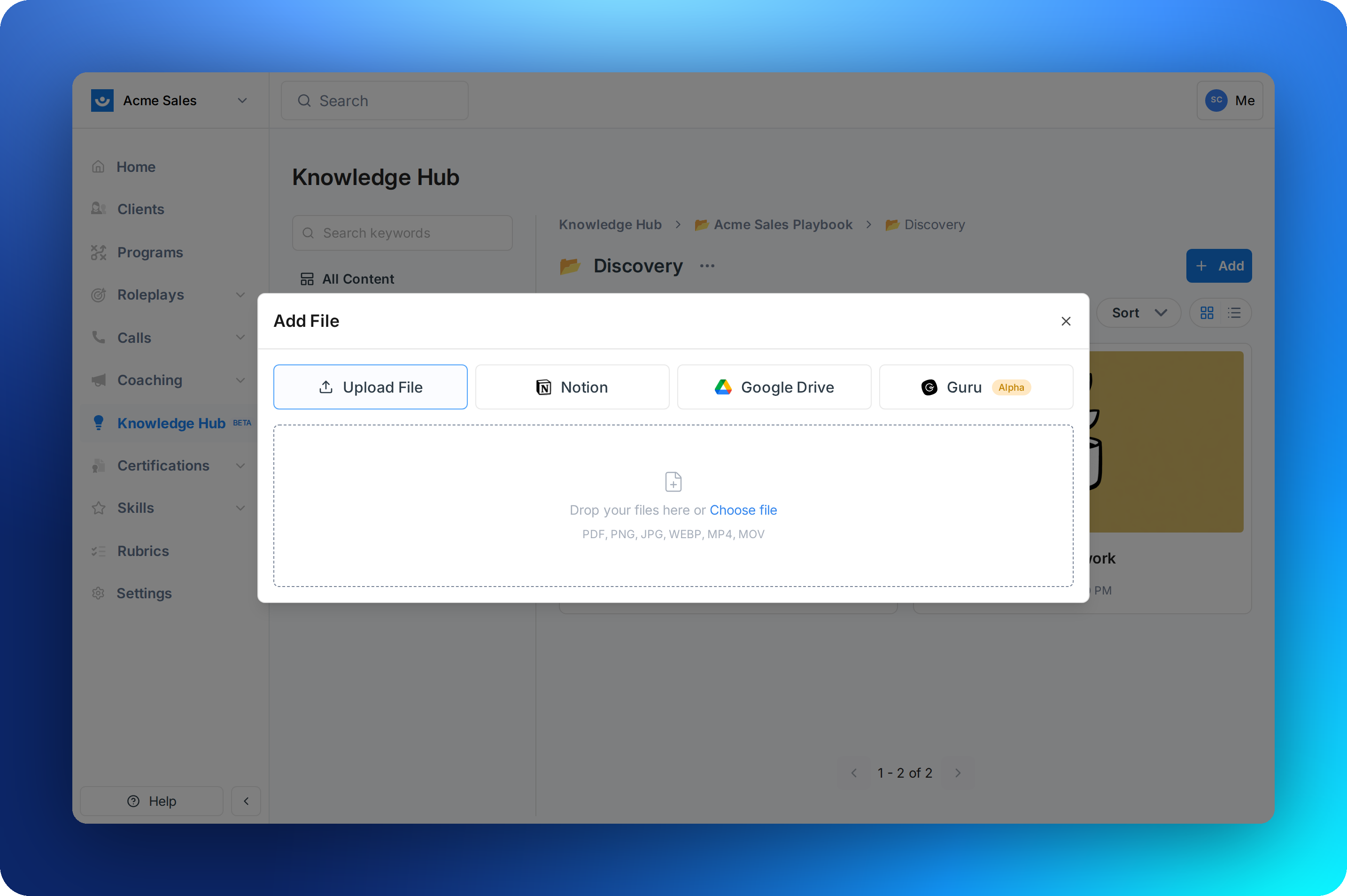
Task: Focus the Search keywords field
Action: pos(402,232)
